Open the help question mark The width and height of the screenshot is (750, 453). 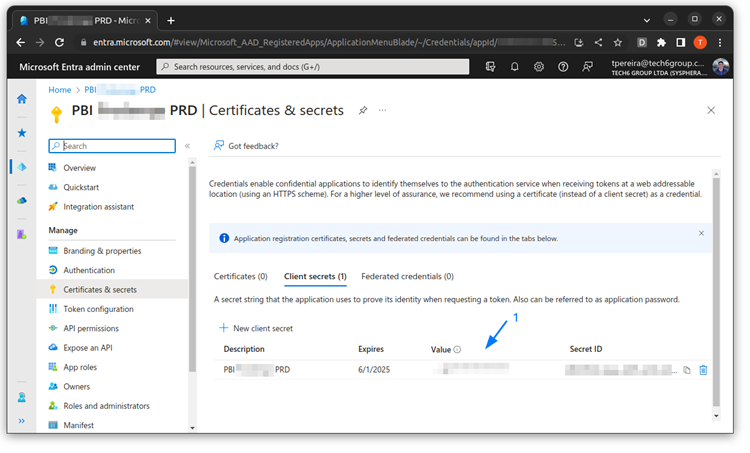click(x=564, y=67)
